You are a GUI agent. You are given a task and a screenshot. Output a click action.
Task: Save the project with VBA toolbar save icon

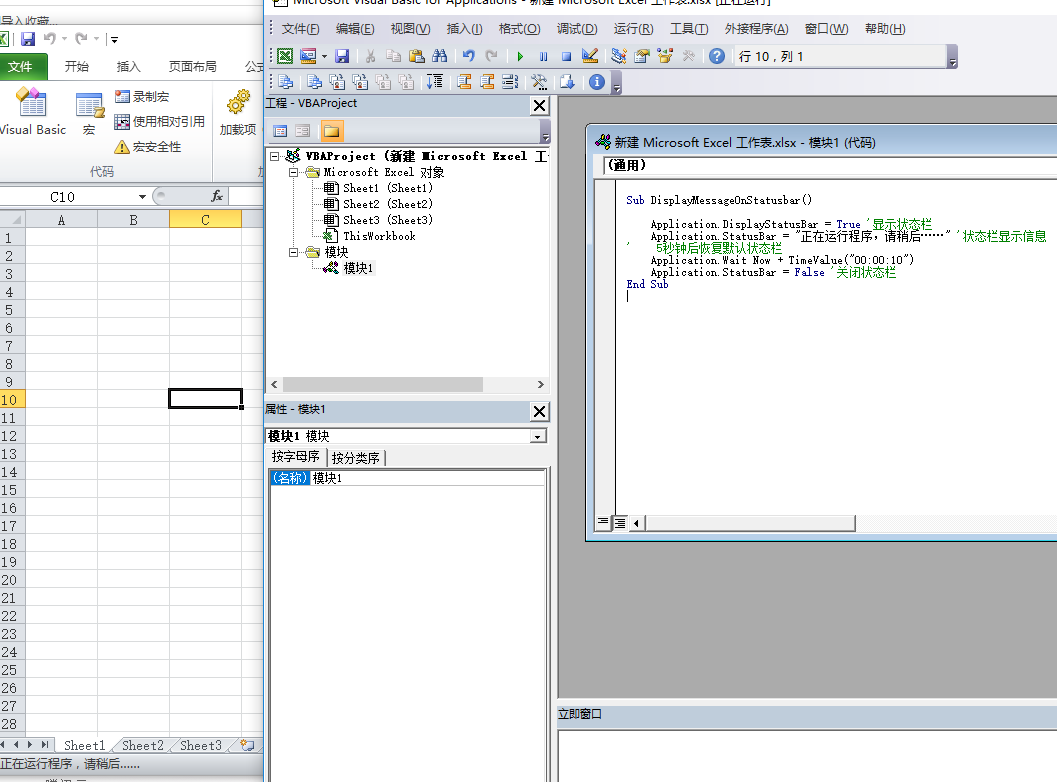click(342, 57)
